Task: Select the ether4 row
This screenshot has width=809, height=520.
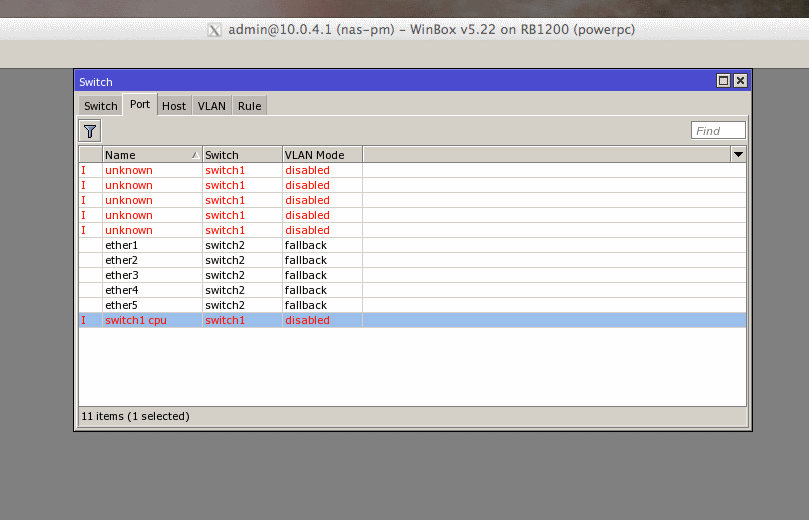Action: point(412,290)
